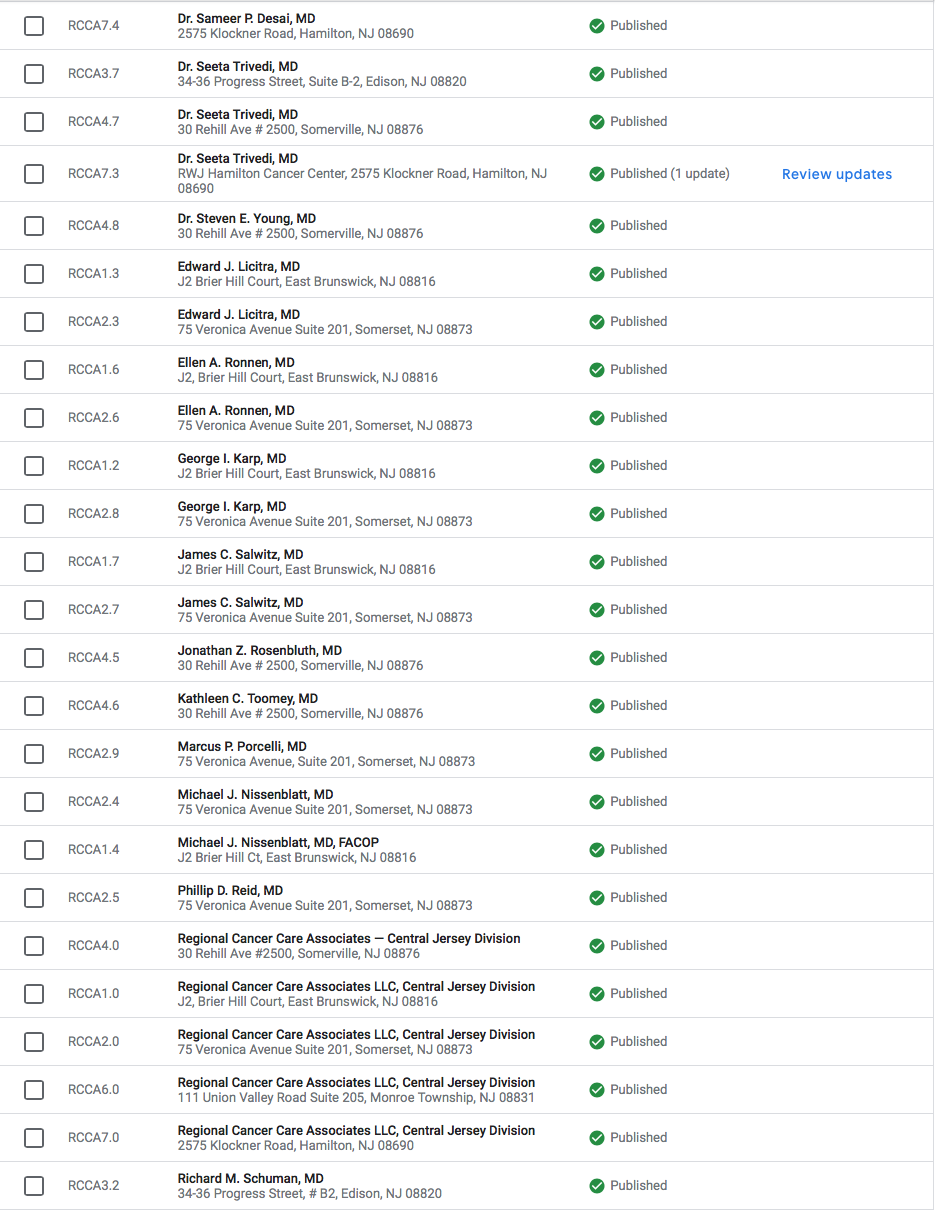Click the Published text in RCCA2.0 row

click(x=638, y=1042)
